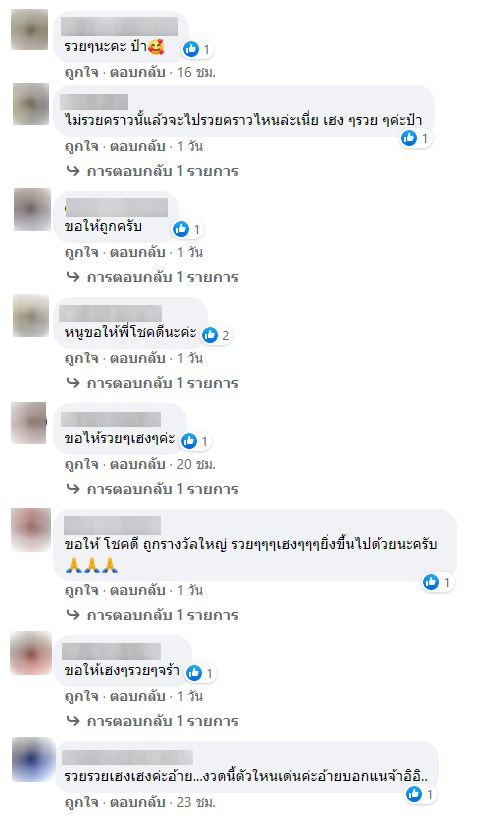
Task: Open profile picture of 'ขอให้ถูกครับ' commenter
Action: pyautogui.click(x=32, y=209)
